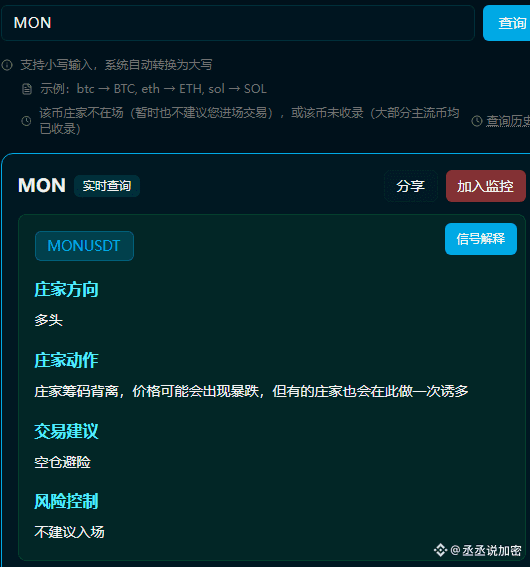This screenshot has width=530, height=567.
Task: Click the @丞丞说加密 watermark text
Action: tap(486, 550)
